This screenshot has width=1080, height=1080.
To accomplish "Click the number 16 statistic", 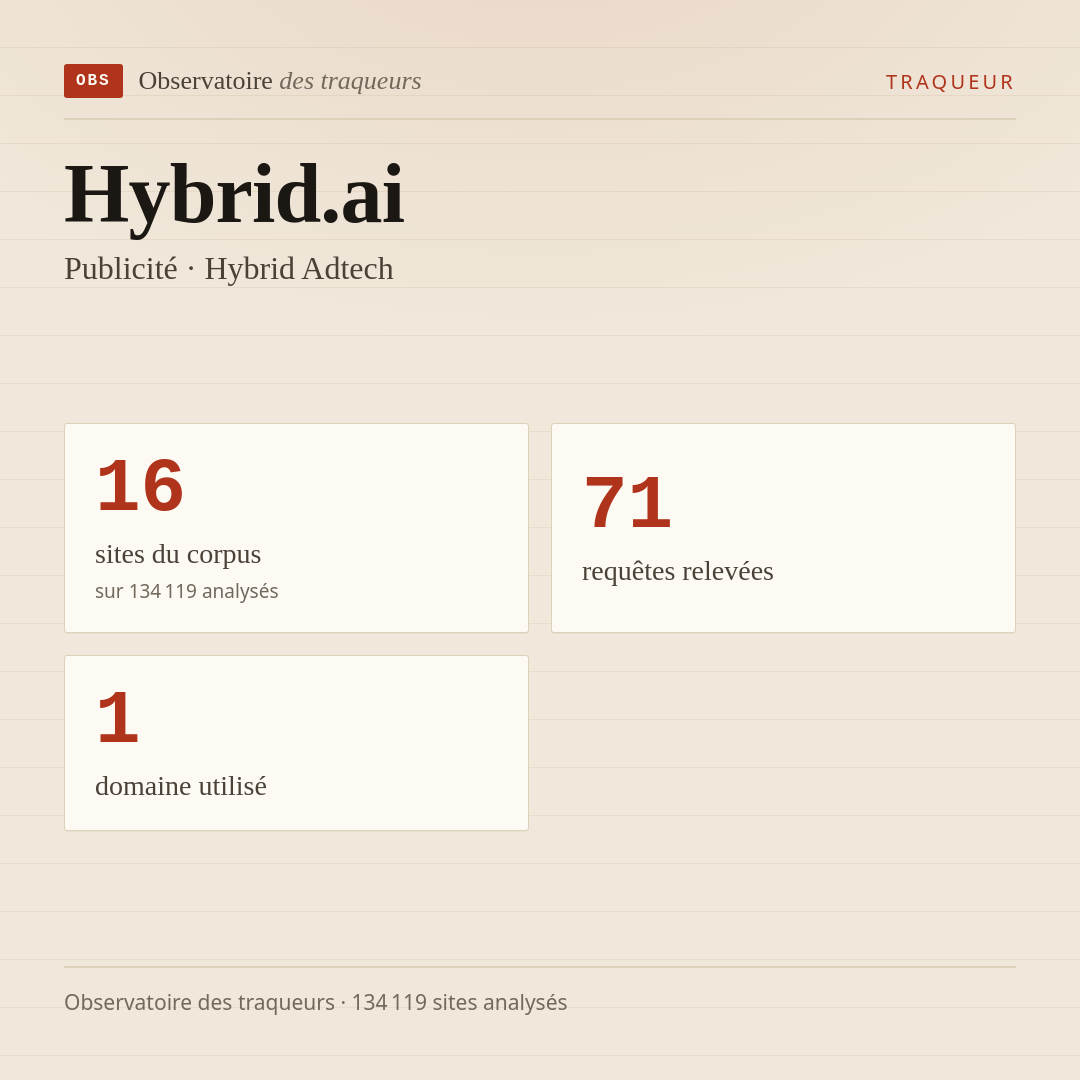I will pyautogui.click(x=140, y=486).
